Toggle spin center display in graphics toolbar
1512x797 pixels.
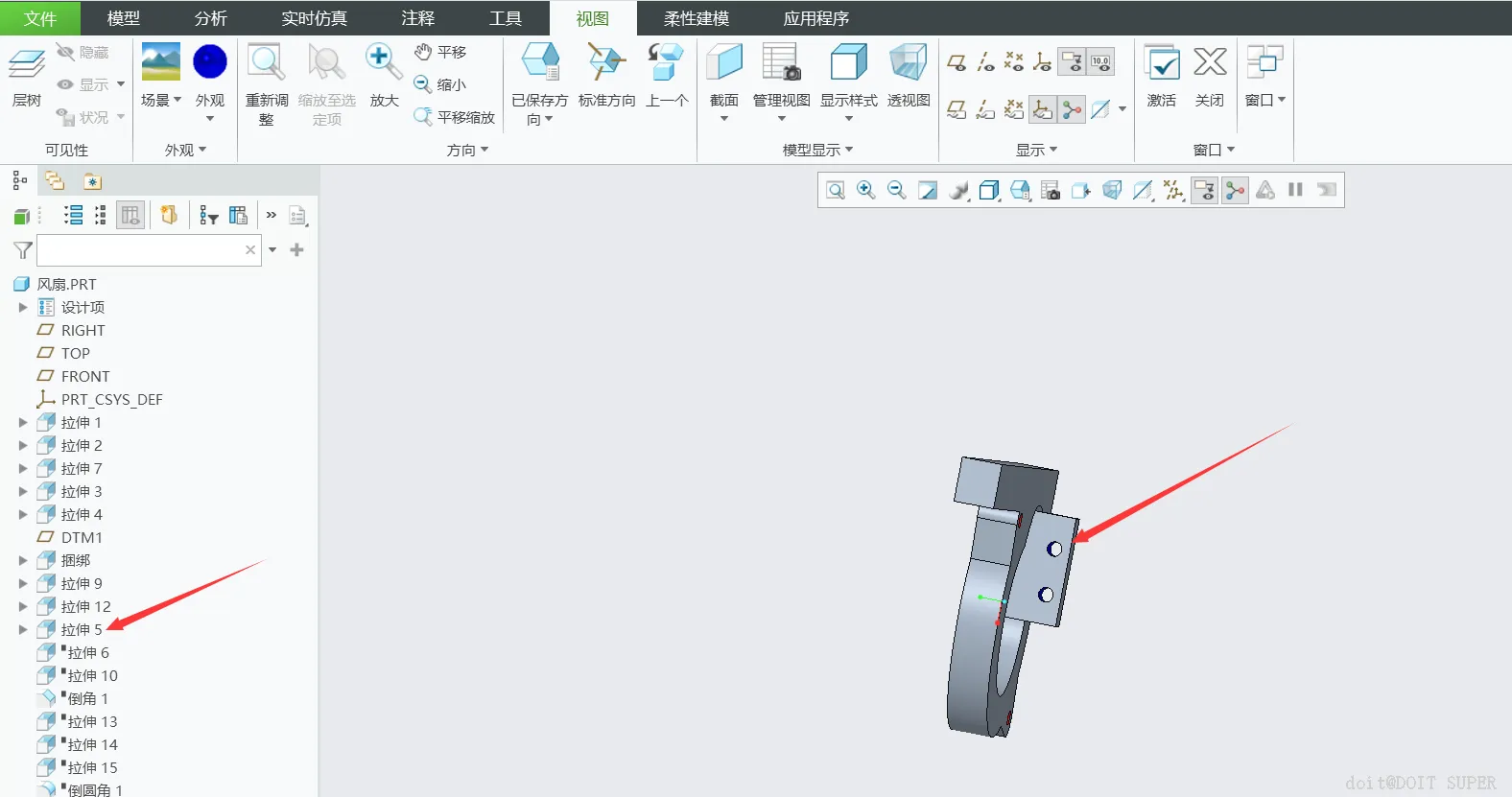point(1235,190)
